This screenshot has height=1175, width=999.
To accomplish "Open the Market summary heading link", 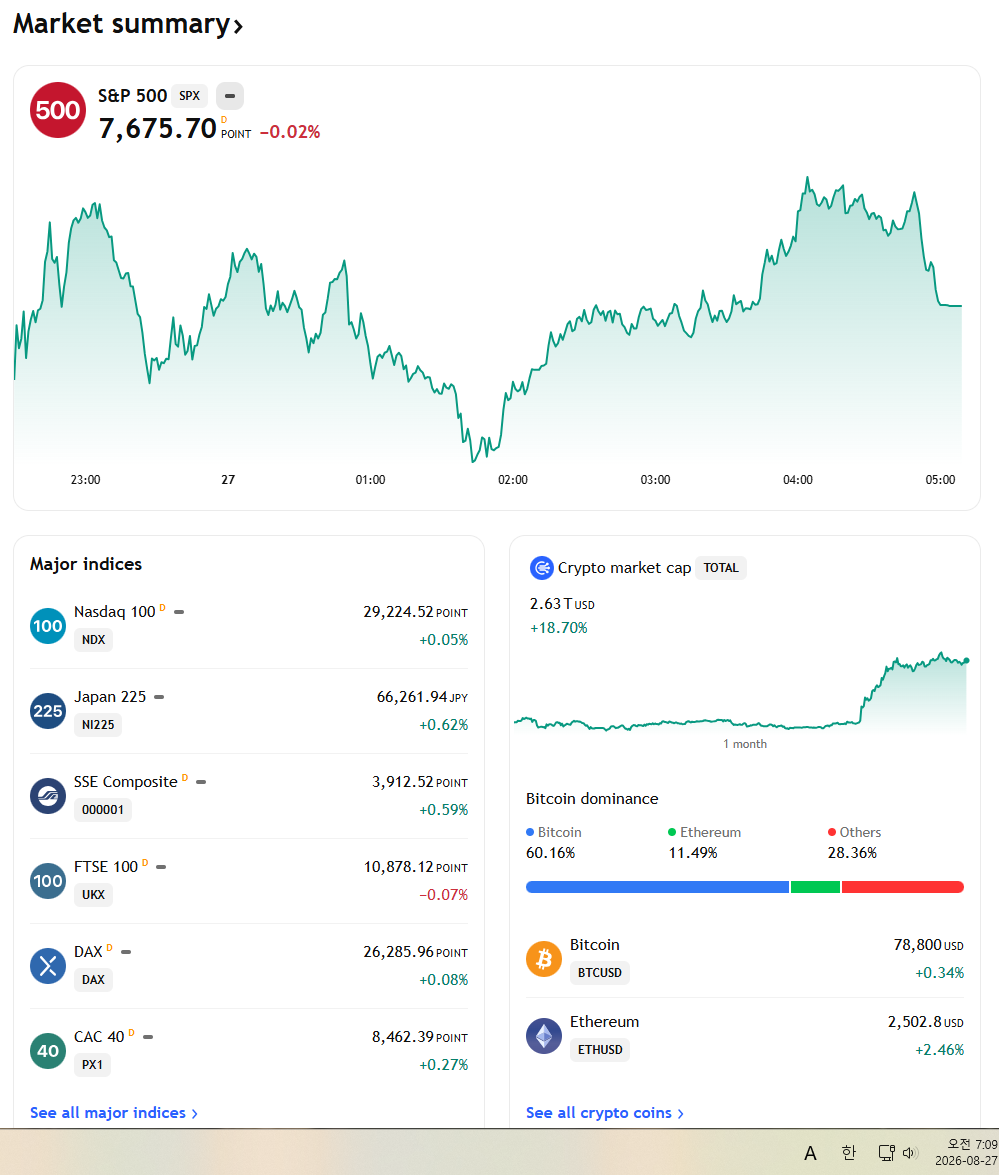I will pos(127,24).
